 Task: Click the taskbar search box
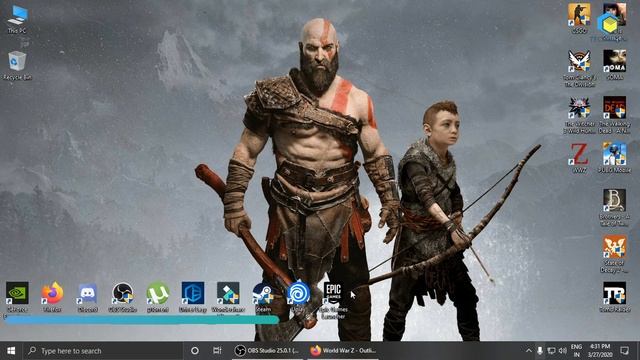pos(102,351)
